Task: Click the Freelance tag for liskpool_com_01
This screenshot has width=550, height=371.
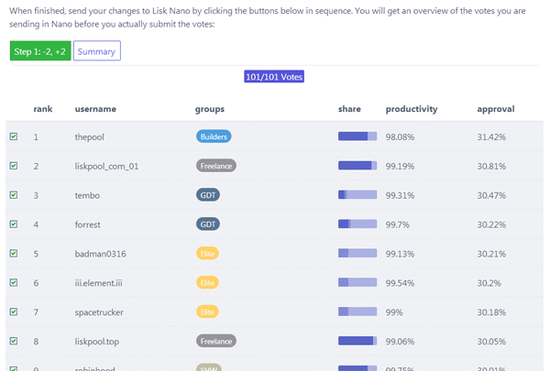Action: click(x=216, y=166)
